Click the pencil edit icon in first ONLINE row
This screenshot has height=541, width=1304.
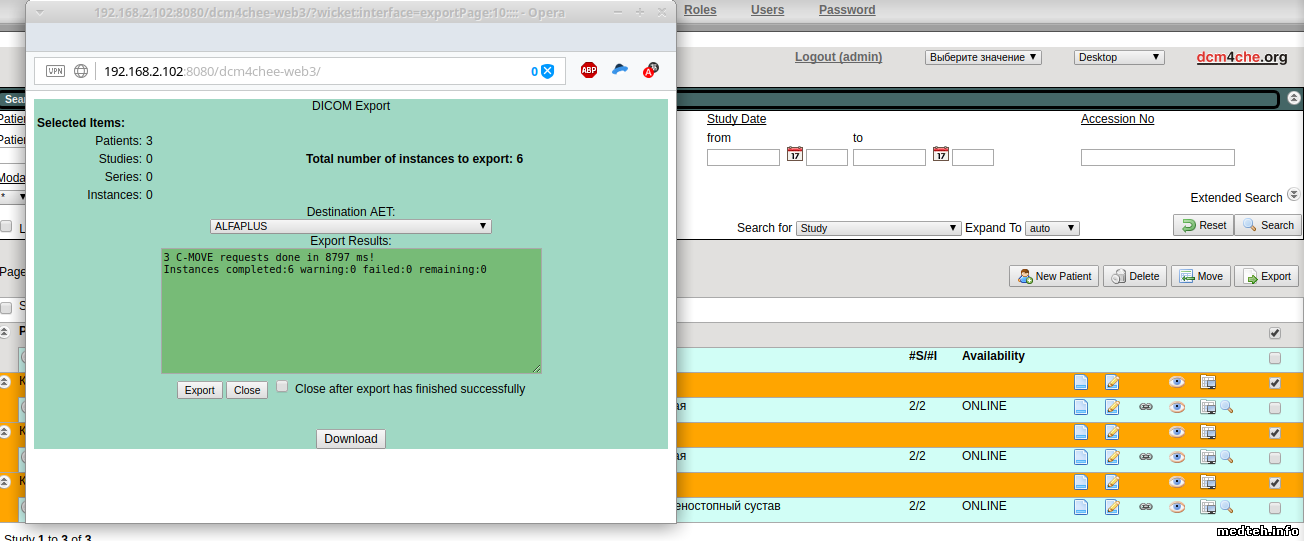(1112, 407)
